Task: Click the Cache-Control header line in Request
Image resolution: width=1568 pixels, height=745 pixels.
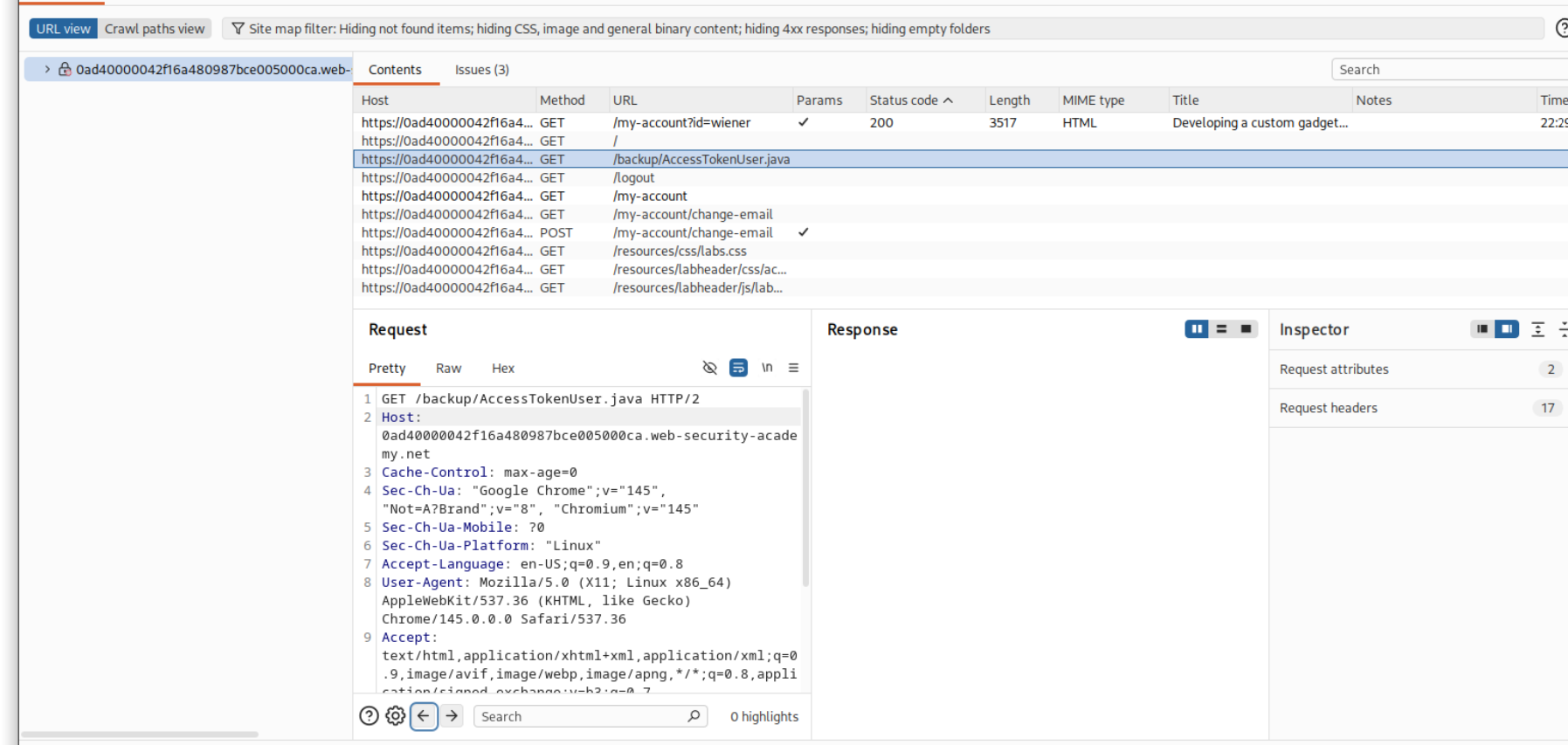Action: click(479, 472)
